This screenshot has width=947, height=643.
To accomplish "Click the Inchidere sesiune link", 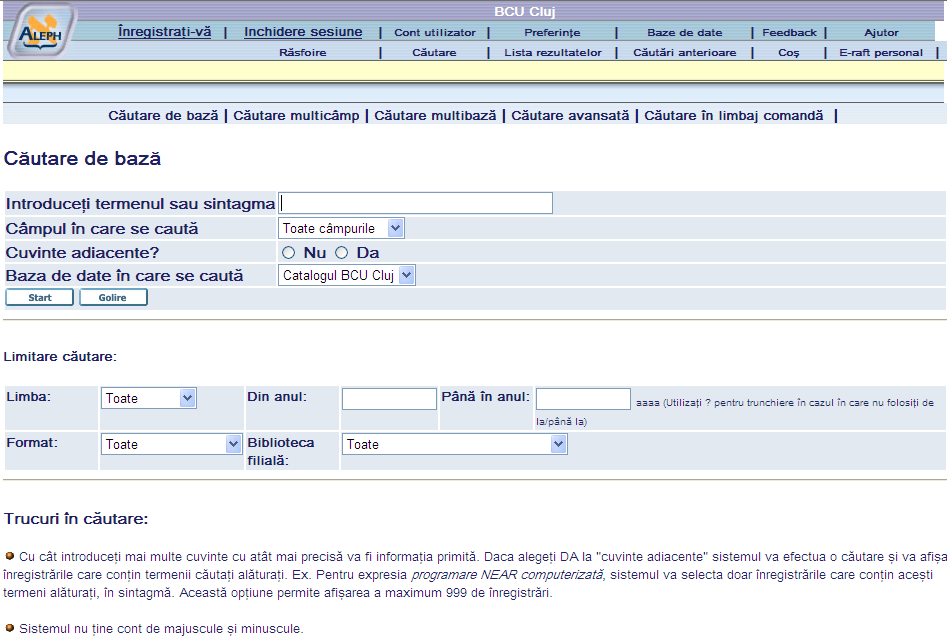I will point(303,32).
